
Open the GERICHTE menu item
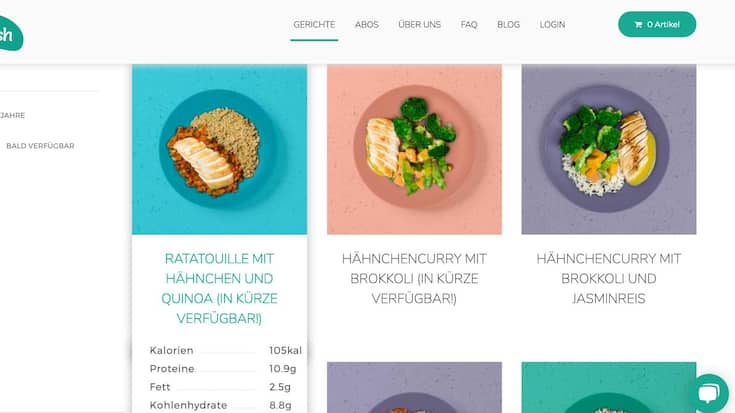coord(314,24)
